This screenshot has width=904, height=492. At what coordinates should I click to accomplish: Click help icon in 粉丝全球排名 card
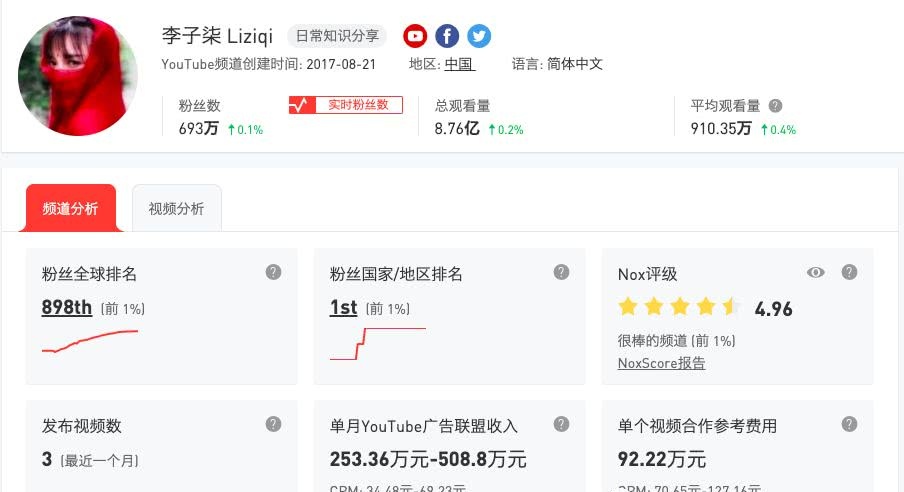click(x=273, y=272)
